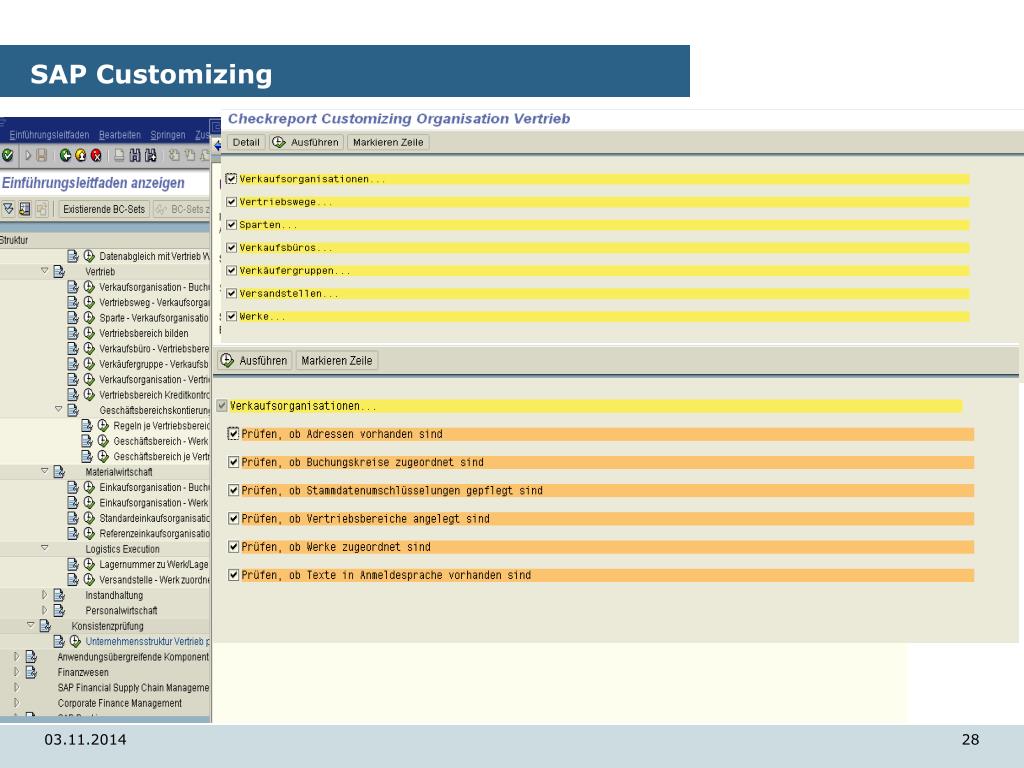
Task: Click the lower Markieren Zeile button
Action: coord(337,360)
